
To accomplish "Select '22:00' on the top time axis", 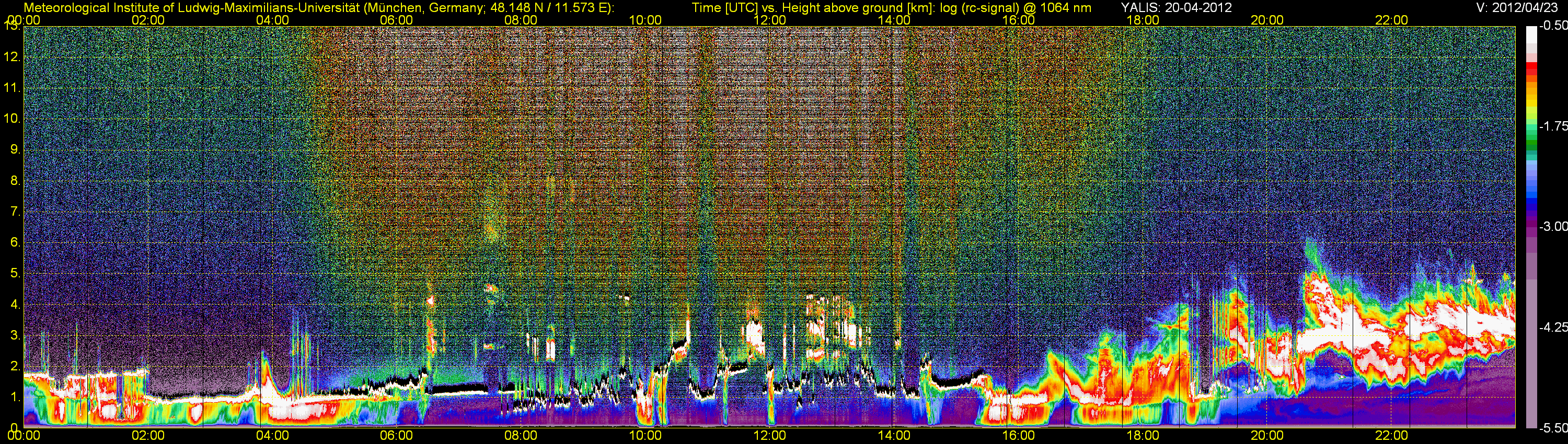I will (x=1391, y=20).
